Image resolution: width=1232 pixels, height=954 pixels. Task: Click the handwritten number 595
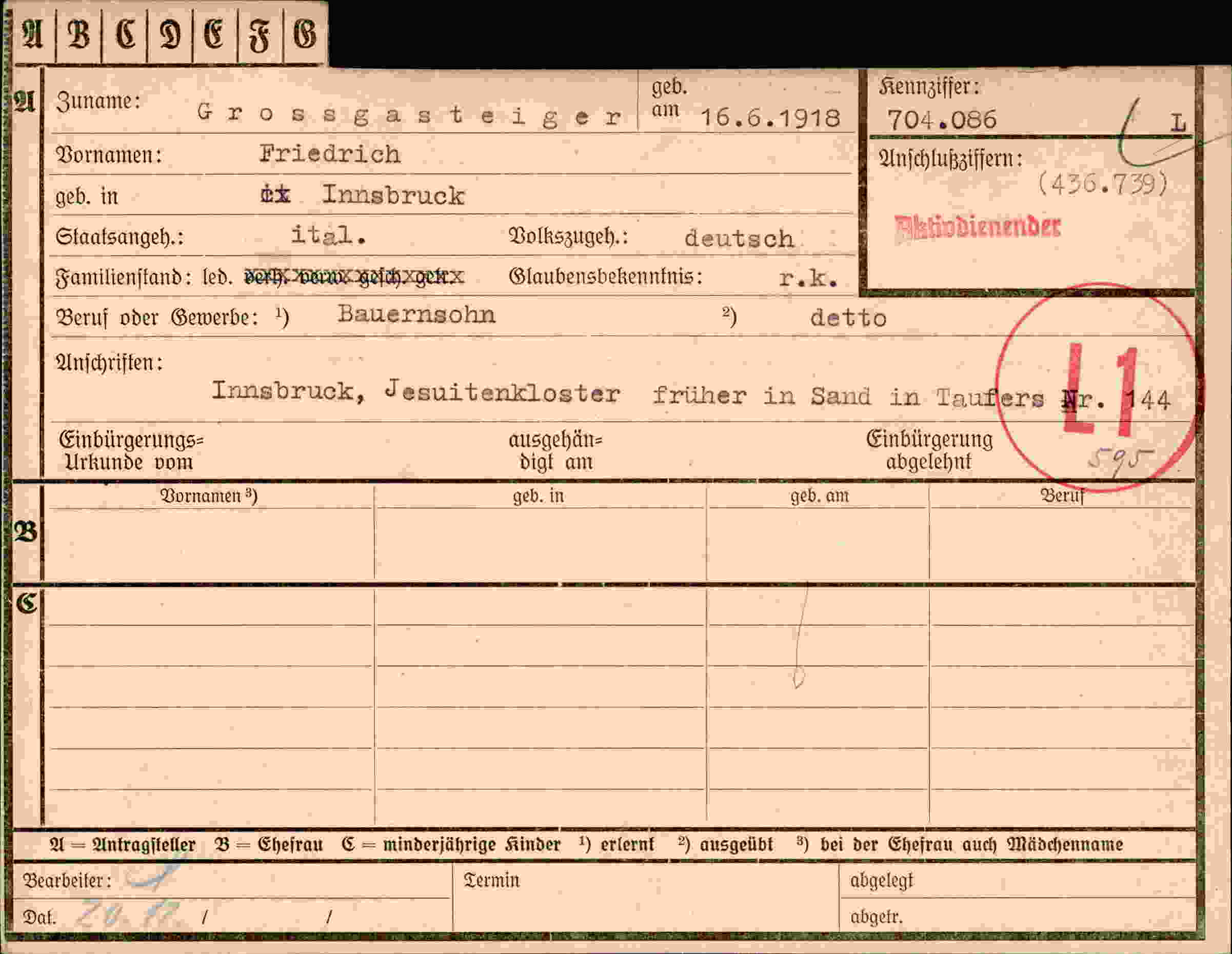coord(1120,464)
